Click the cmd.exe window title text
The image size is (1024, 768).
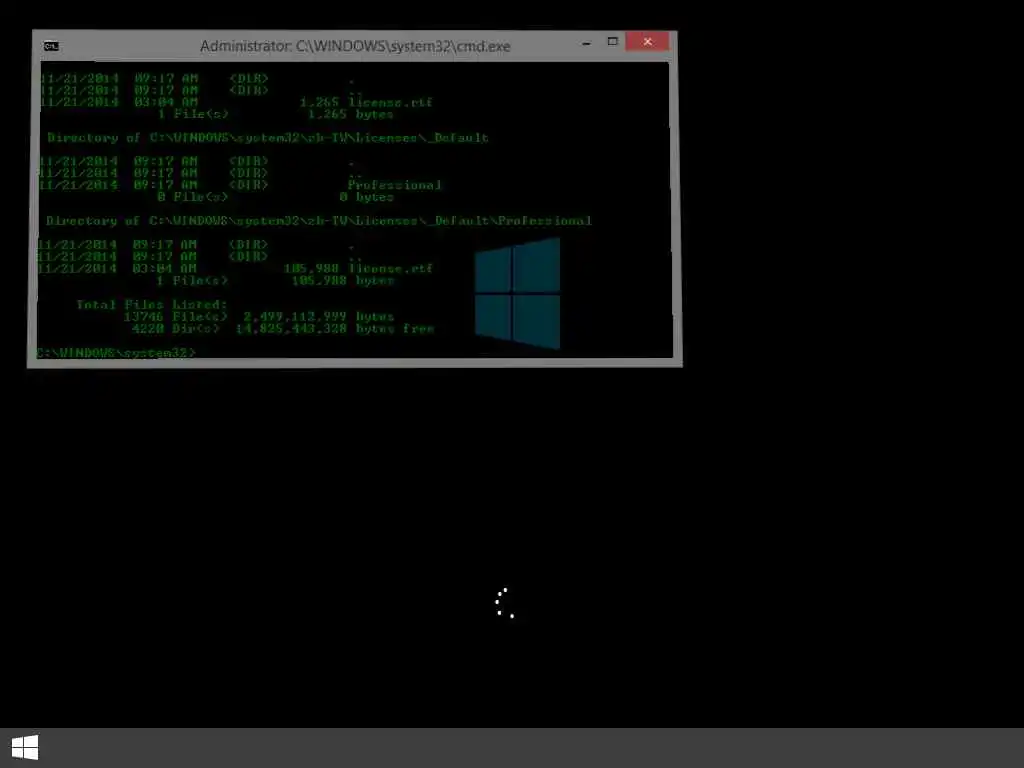click(355, 46)
